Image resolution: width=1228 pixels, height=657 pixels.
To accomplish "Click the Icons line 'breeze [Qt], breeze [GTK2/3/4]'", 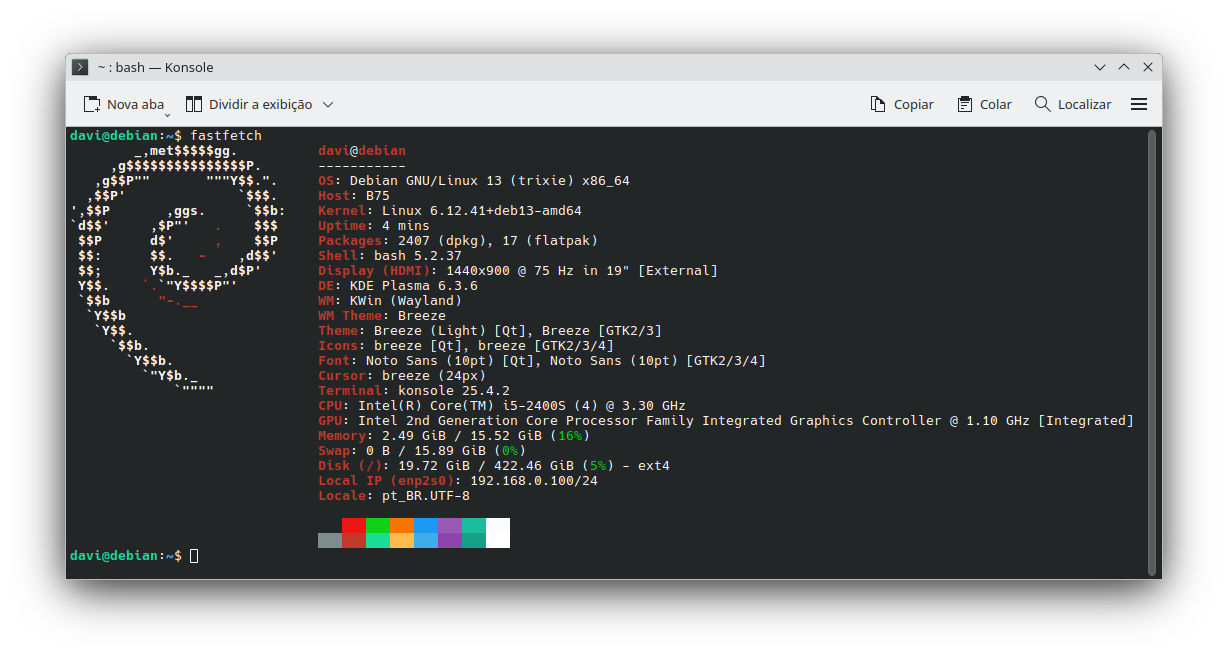I will (x=494, y=346).
